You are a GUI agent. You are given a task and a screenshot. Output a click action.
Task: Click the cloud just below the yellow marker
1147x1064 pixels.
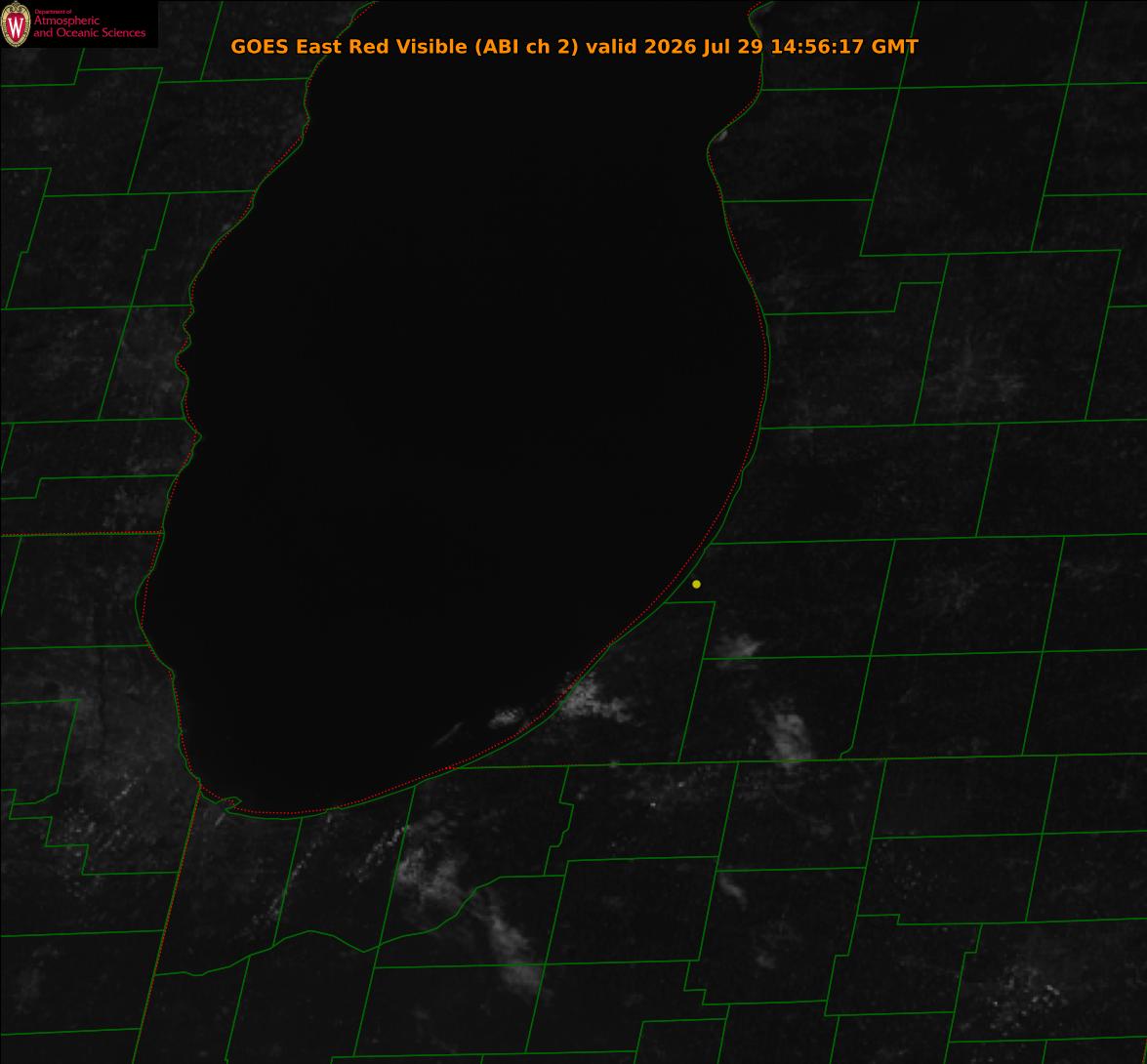click(737, 647)
